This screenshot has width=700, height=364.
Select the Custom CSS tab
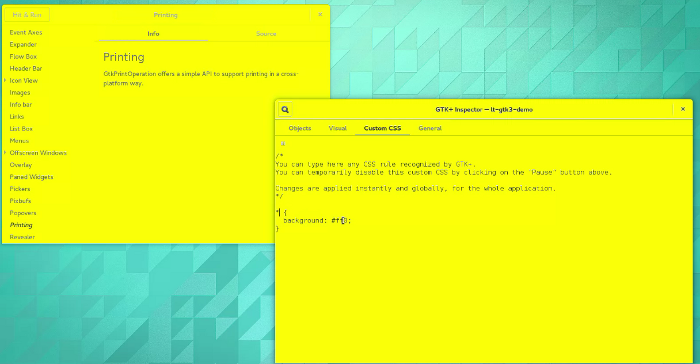coord(382,128)
